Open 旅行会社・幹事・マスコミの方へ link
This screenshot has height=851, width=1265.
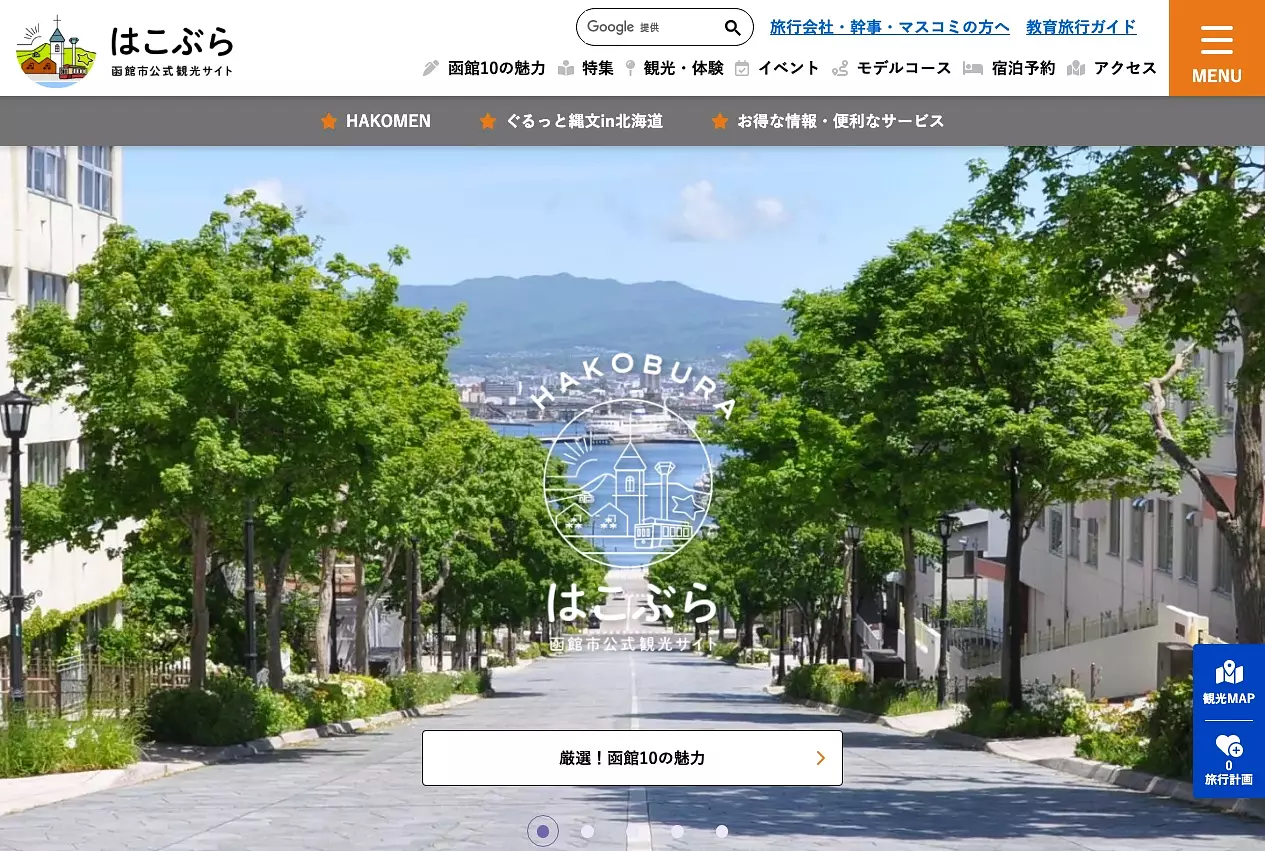[889, 27]
